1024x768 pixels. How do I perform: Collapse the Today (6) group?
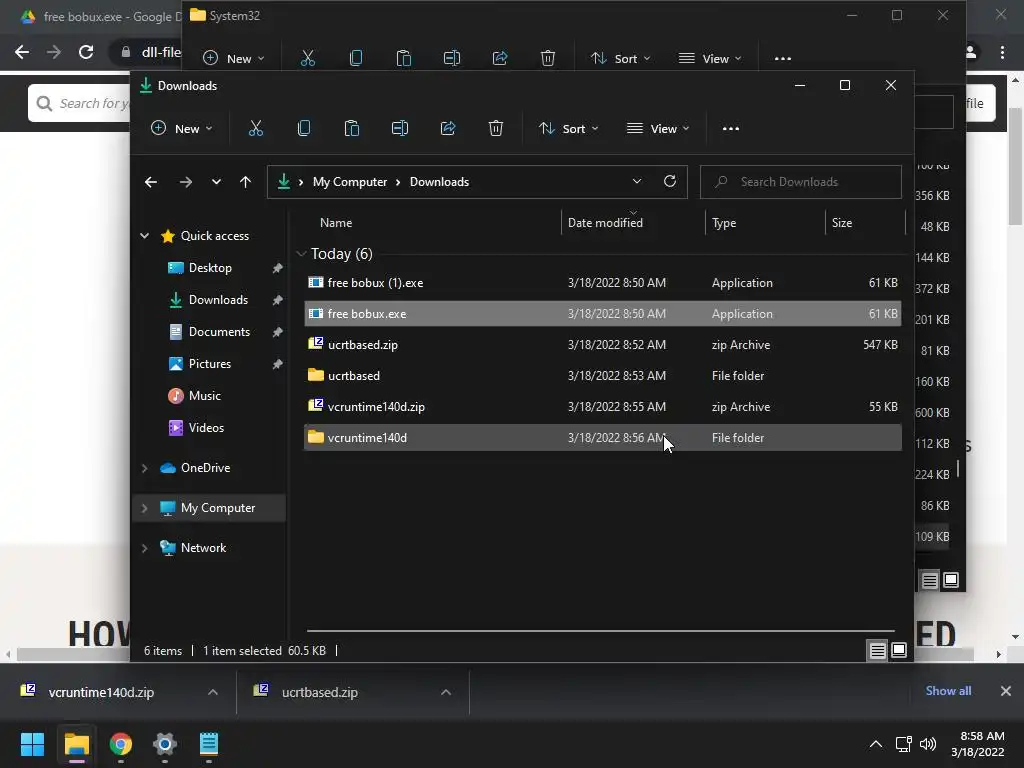[x=301, y=253]
